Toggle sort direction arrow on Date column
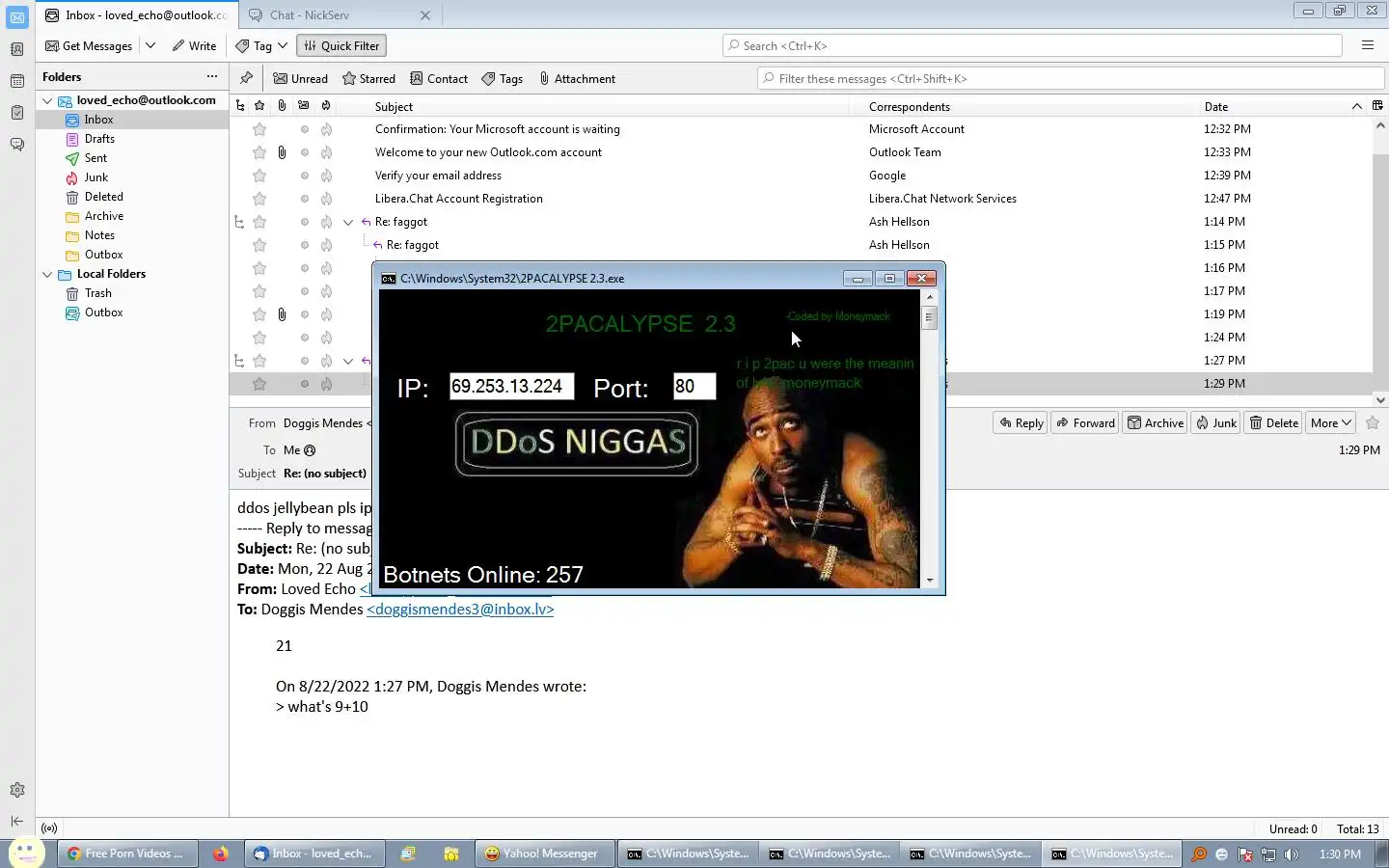Viewport: 1389px width, 868px height. pos(1356,106)
